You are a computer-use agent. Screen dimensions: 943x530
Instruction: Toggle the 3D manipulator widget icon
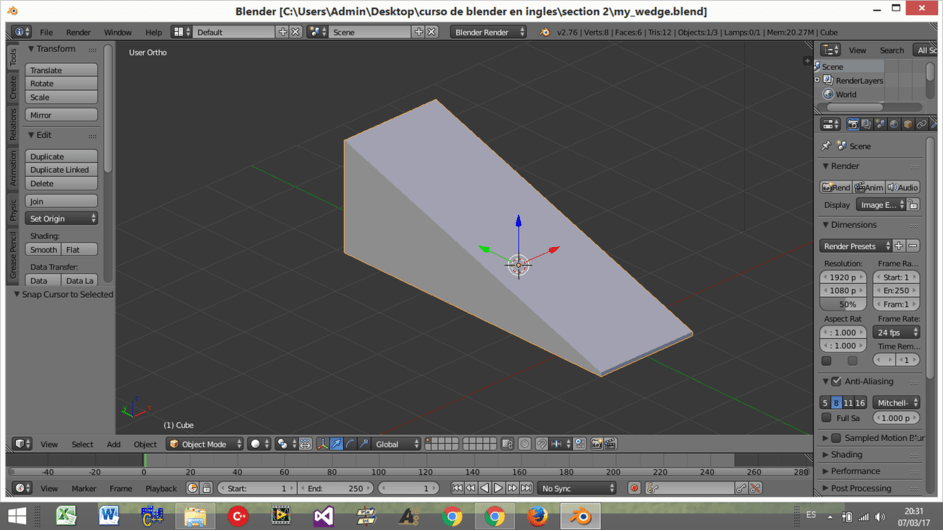(322, 444)
